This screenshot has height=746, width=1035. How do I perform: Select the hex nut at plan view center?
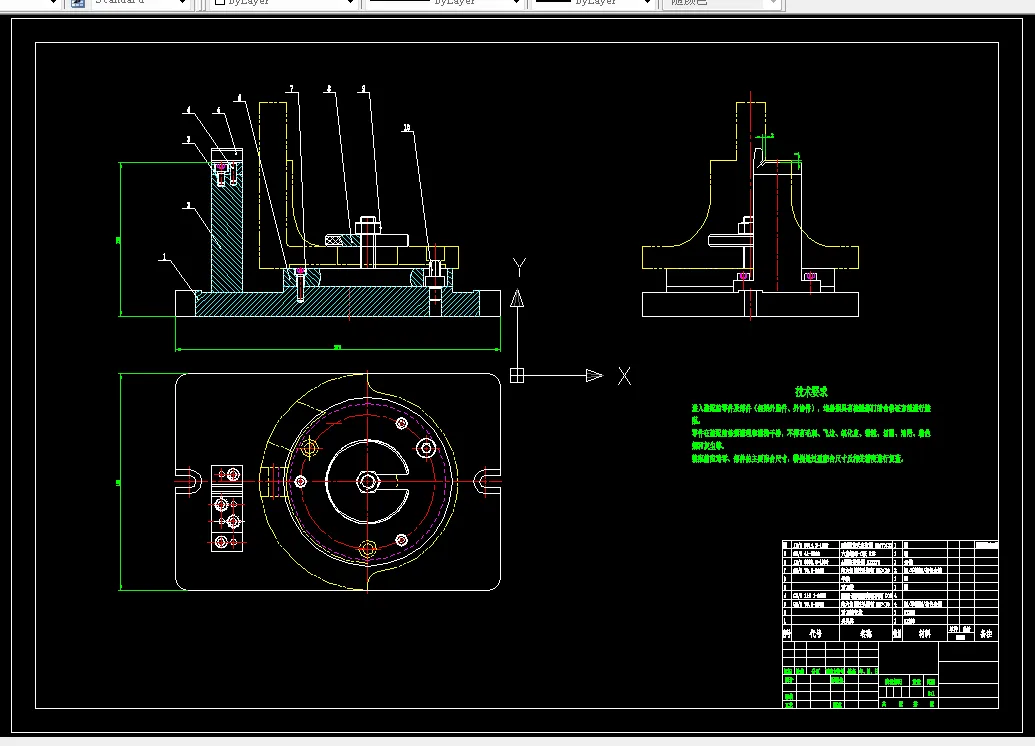[x=368, y=483]
